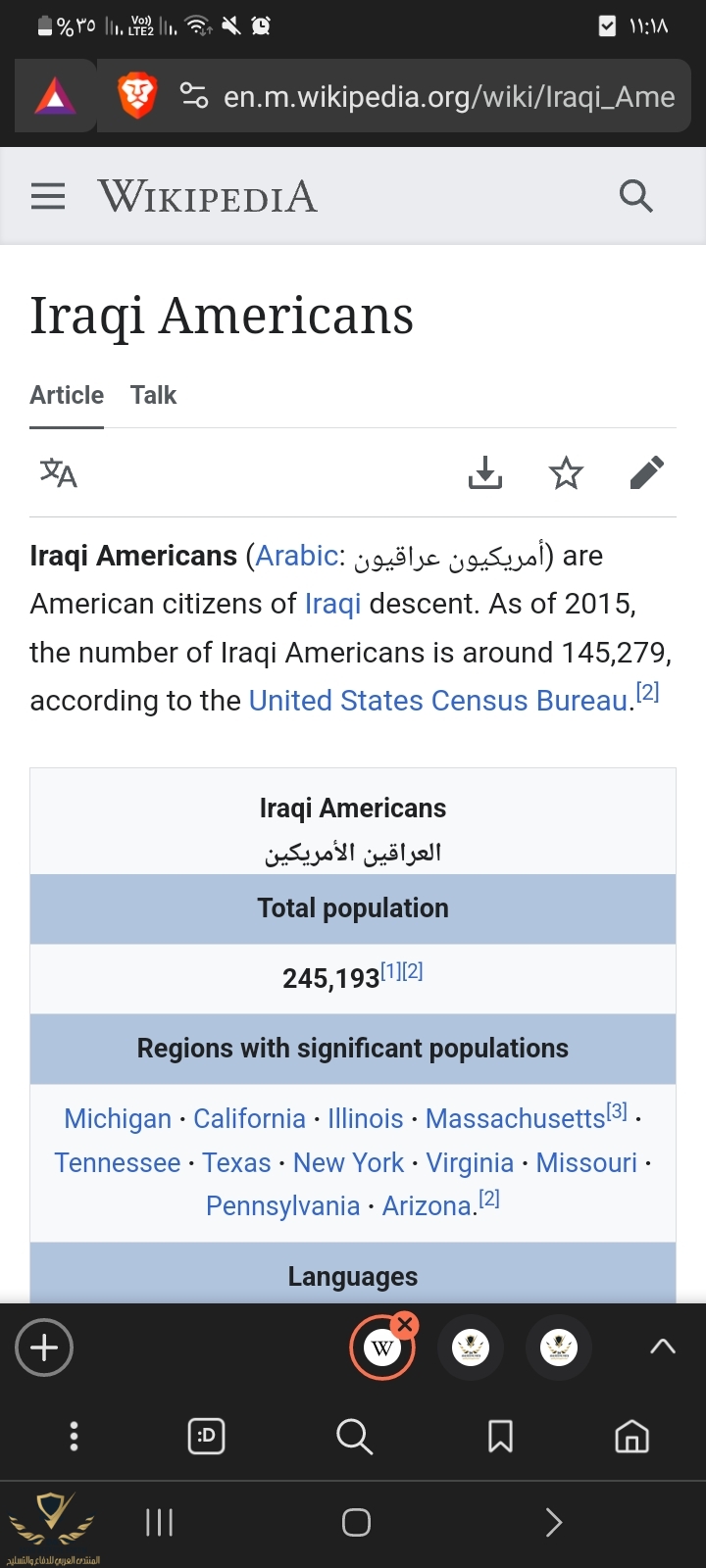
Task: Select the Article tab
Action: click(x=67, y=395)
